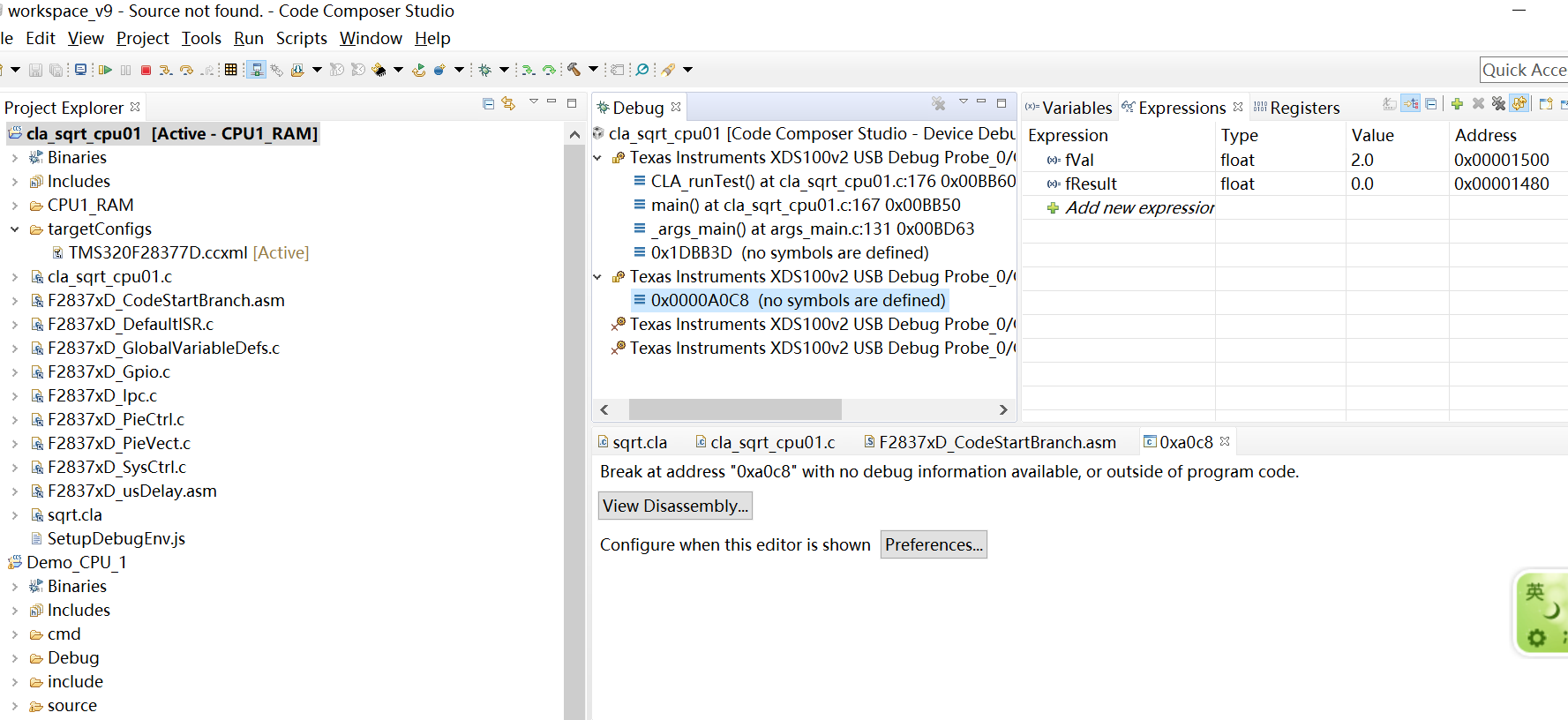
Task: Click the hammer Build toolbar icon
Action: [x=574, y=70]
